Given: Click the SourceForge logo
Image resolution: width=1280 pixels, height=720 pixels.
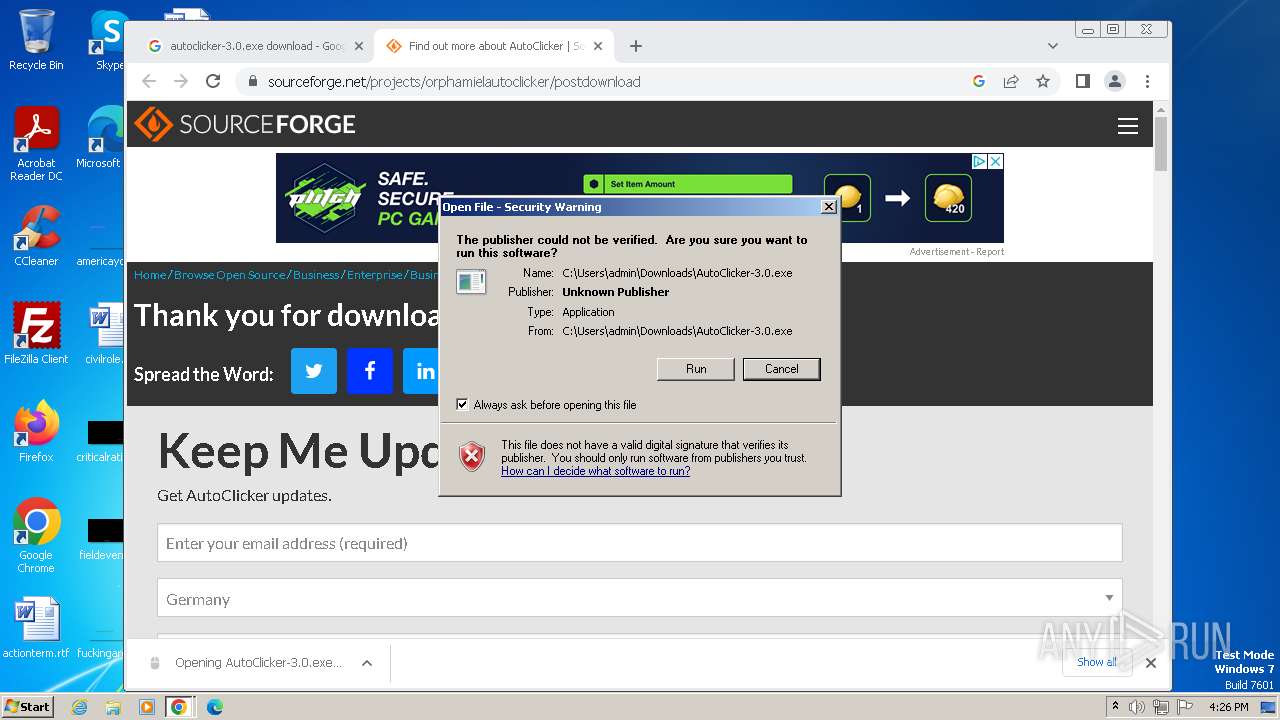Looking at the screenshot, I should tap(245, 124).
